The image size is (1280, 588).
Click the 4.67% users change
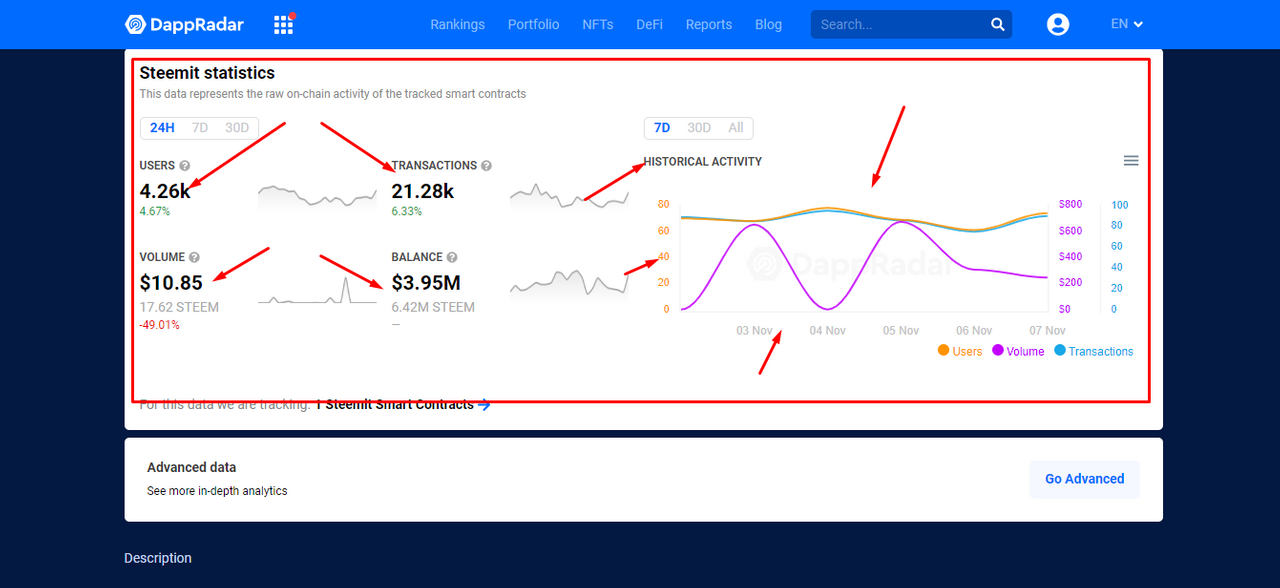(155, 212)
